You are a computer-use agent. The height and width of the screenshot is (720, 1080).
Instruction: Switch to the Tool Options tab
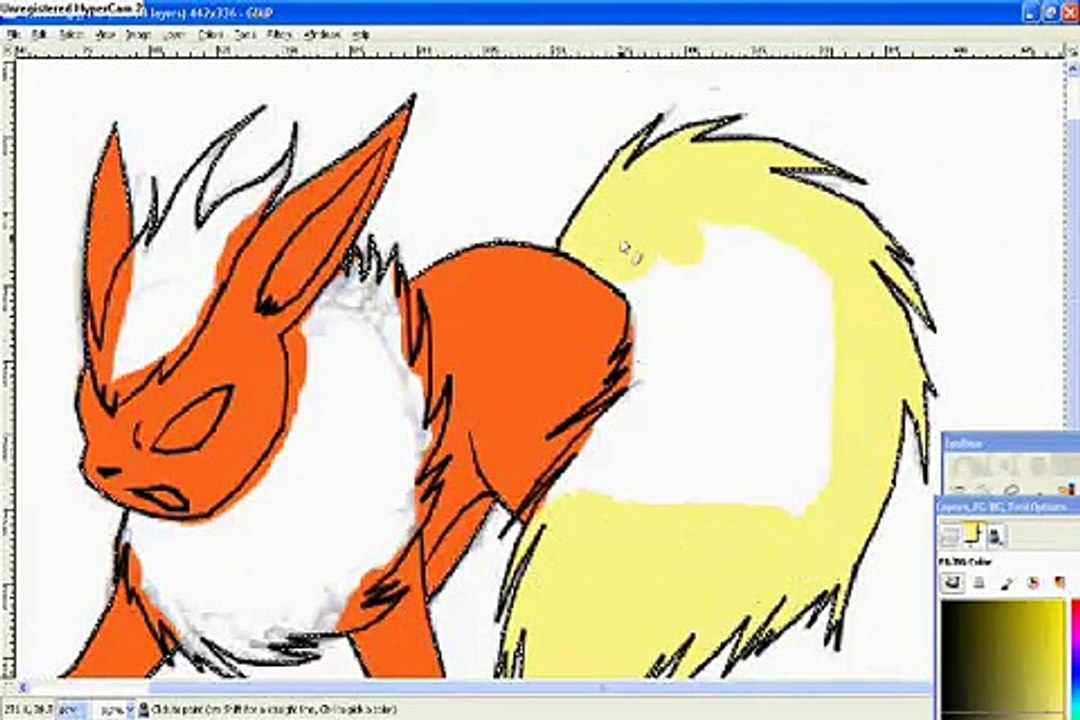996,536
